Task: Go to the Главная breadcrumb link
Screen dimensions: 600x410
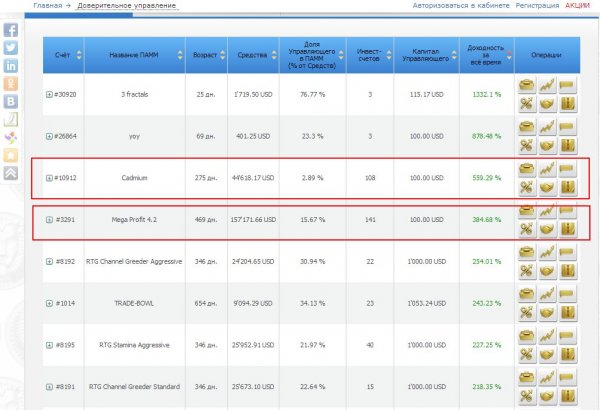Action: 47,5
